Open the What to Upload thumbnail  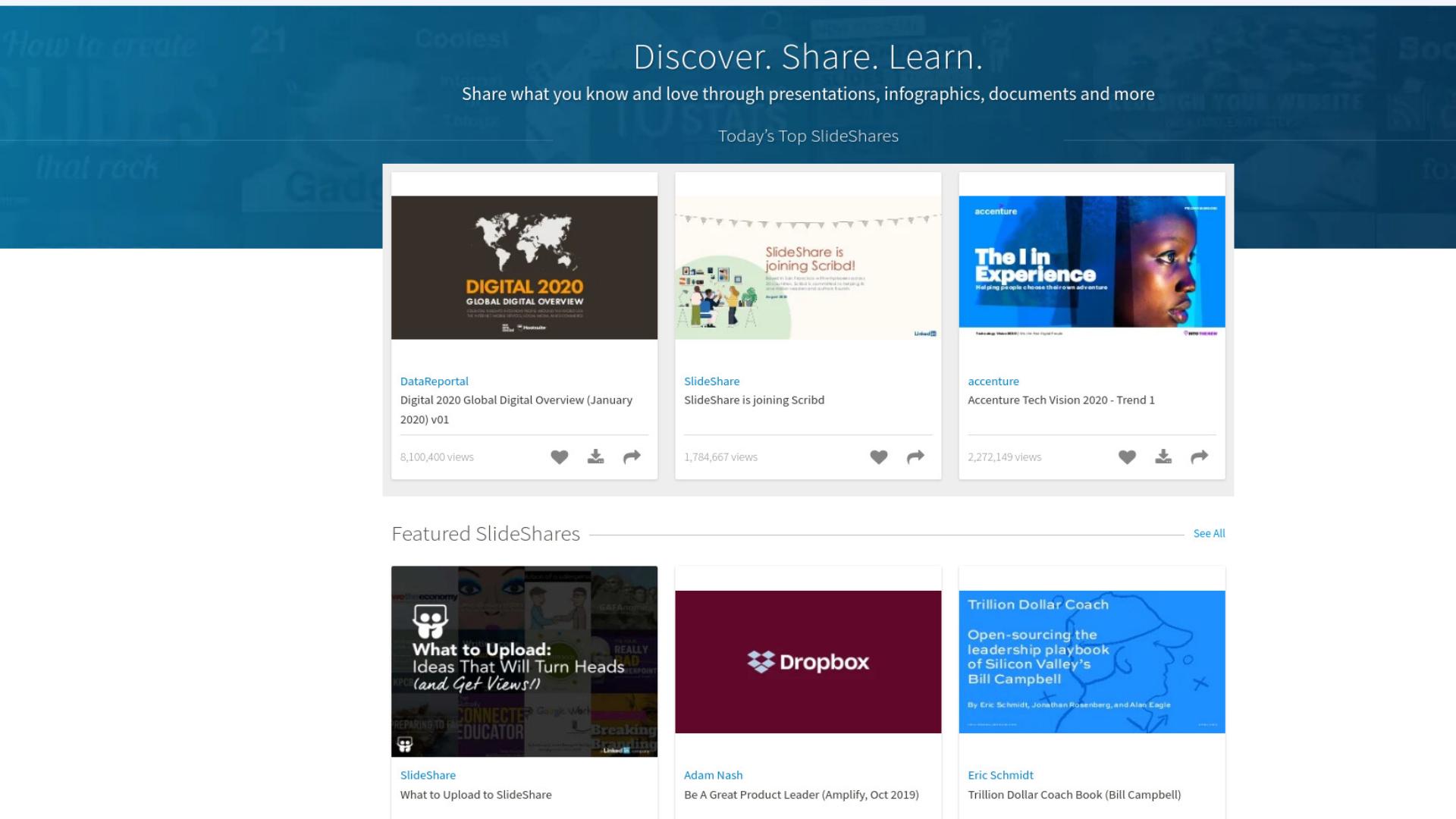[x=524, y=661]
